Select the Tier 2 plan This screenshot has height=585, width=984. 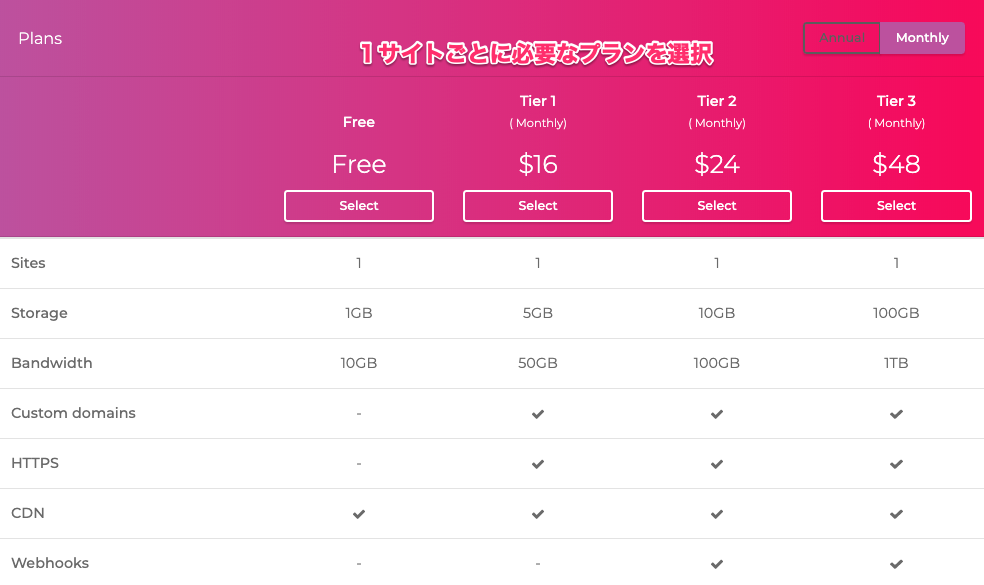click(x=717, y=206)
